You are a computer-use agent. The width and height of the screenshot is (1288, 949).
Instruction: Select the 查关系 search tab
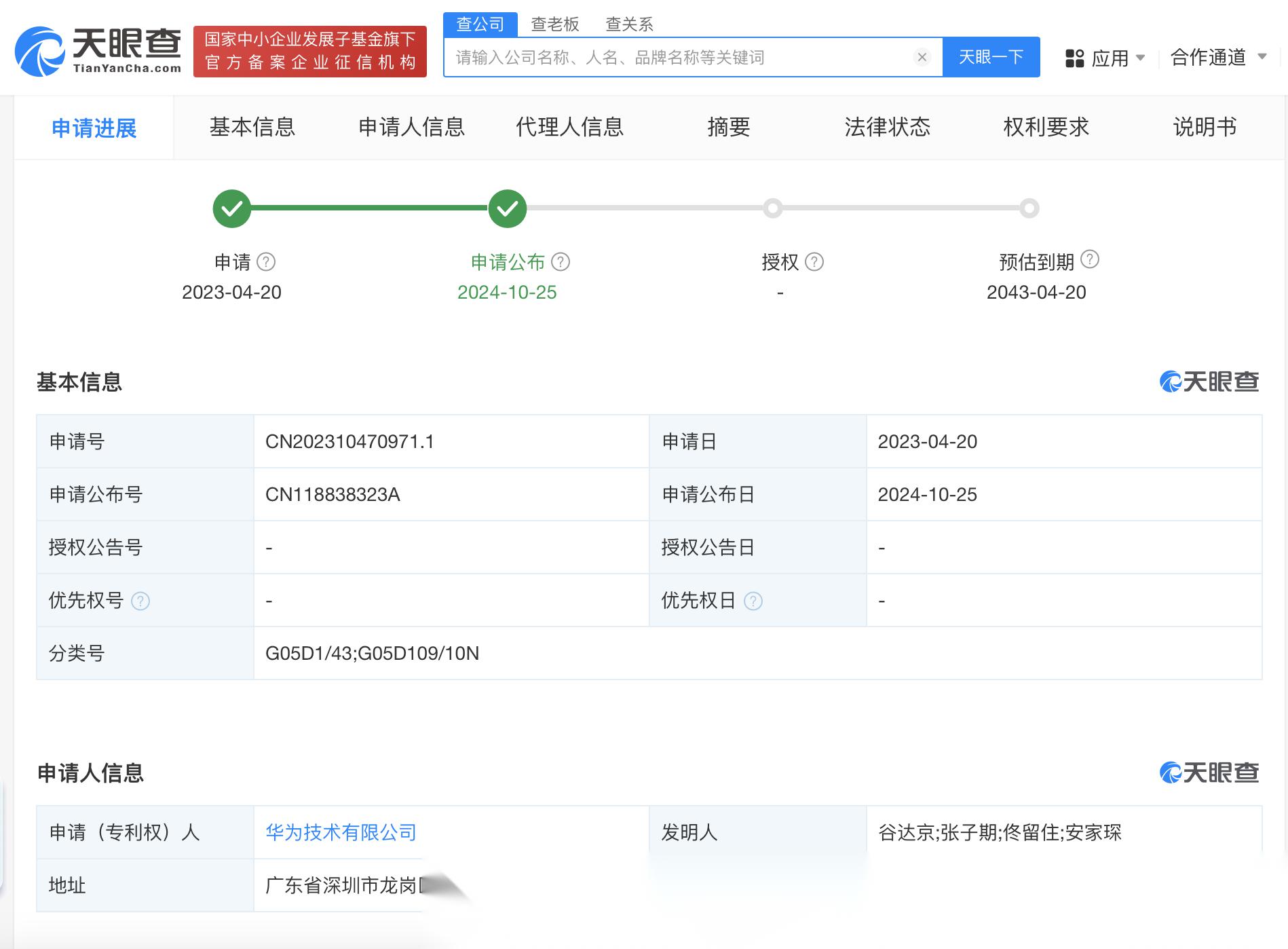coord(629,24)
